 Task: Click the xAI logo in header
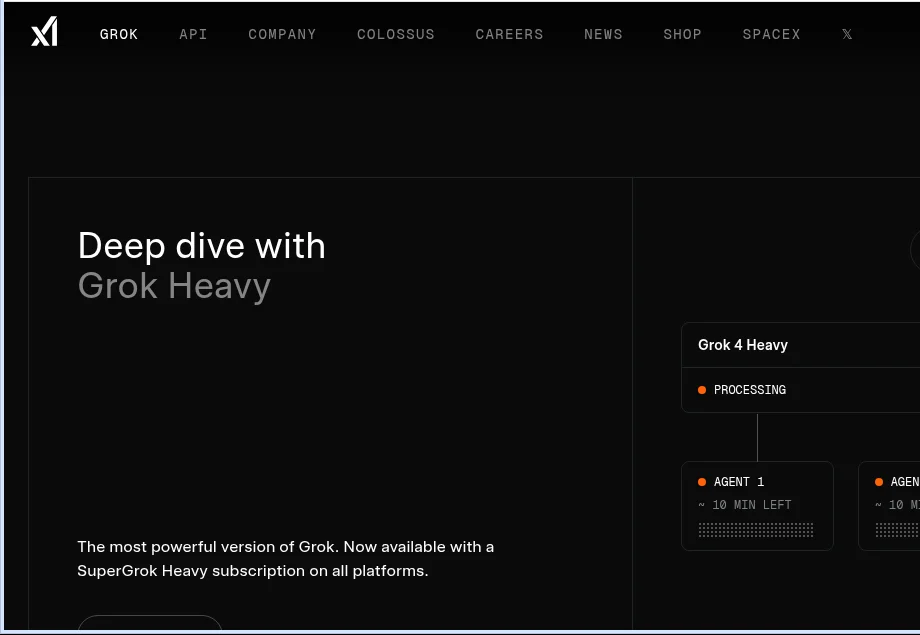[44, 32]
